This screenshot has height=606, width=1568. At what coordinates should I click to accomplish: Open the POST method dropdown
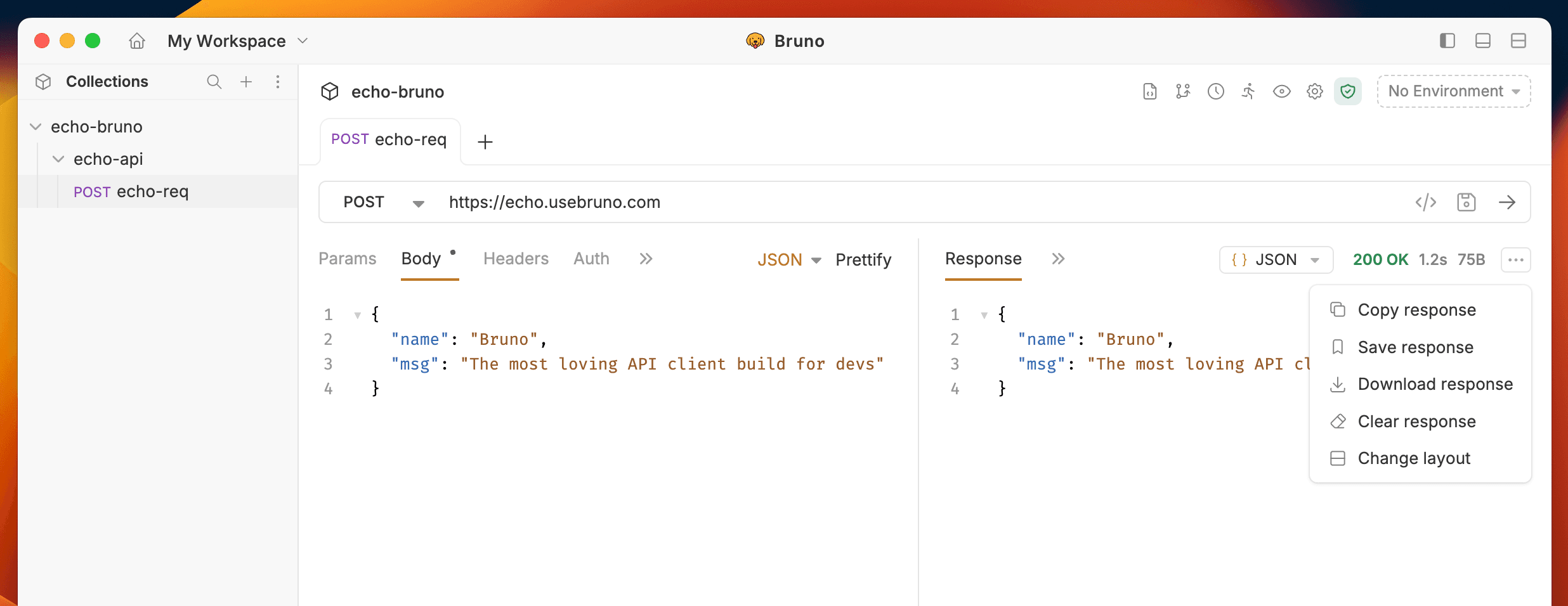pyautogui.click(x=383, y=202)
